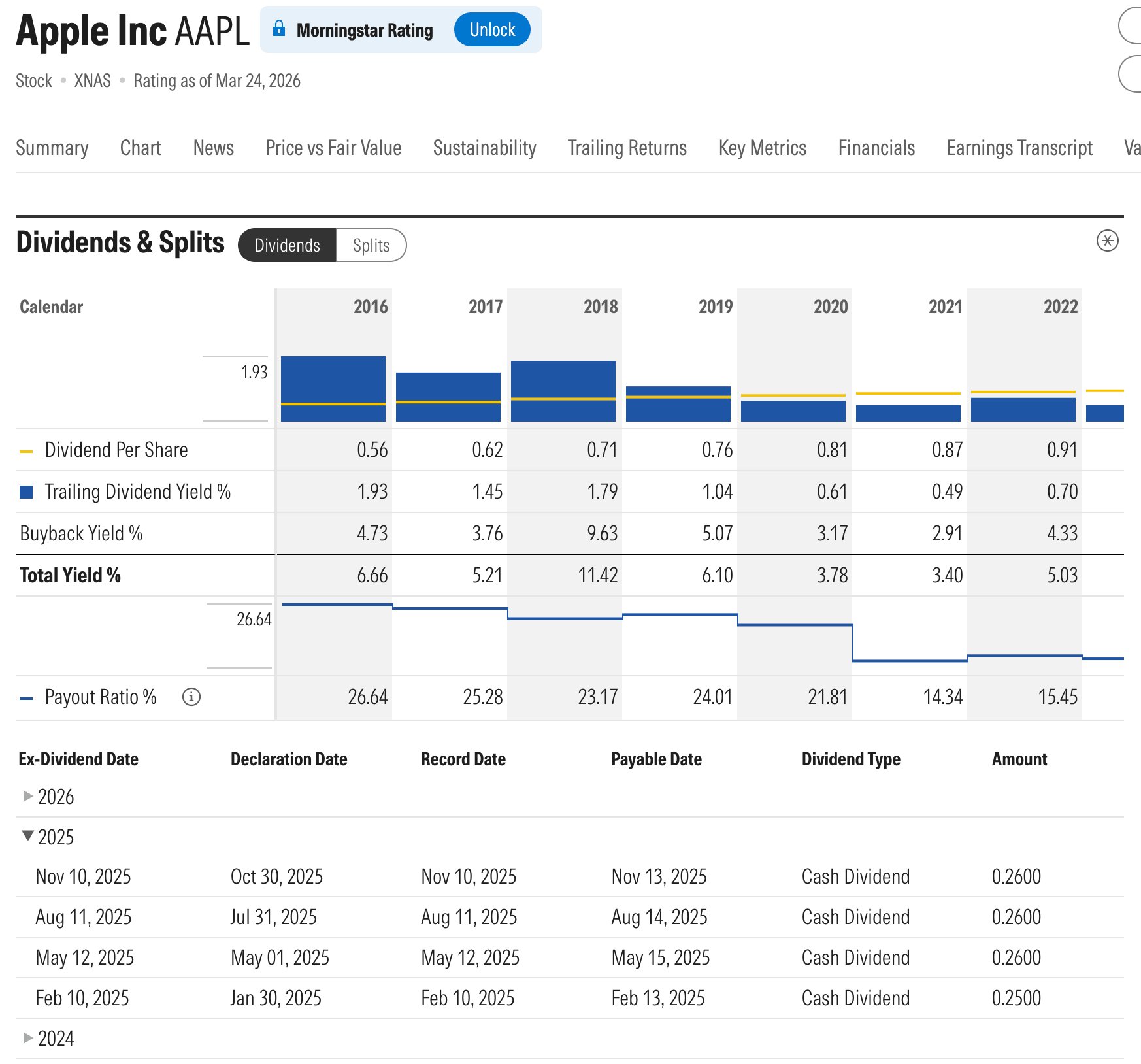Click the lock icon beside Morningstar Rating
1141x1064 pixels.
280,28
